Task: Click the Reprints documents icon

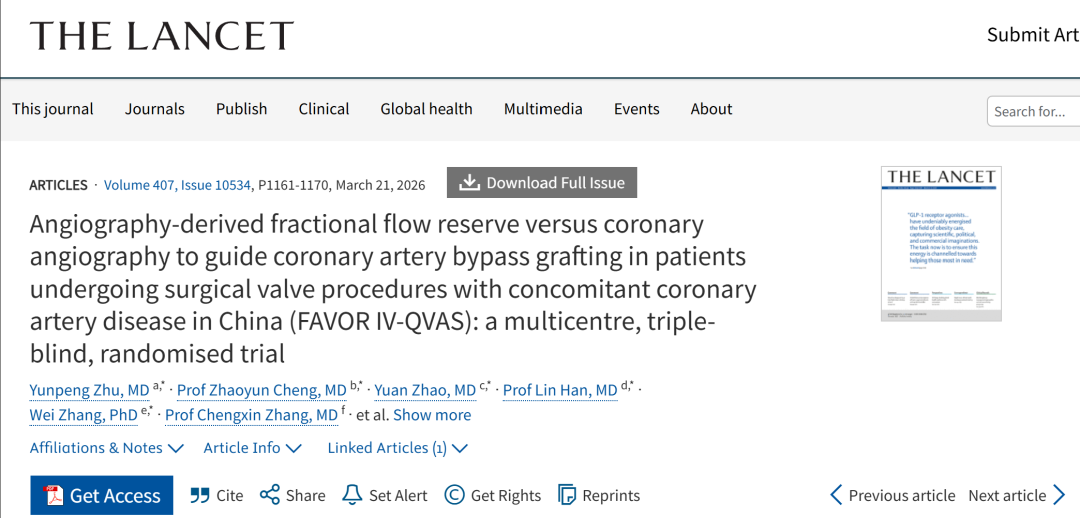Action: pyautogui.click(x=567, y=495)
